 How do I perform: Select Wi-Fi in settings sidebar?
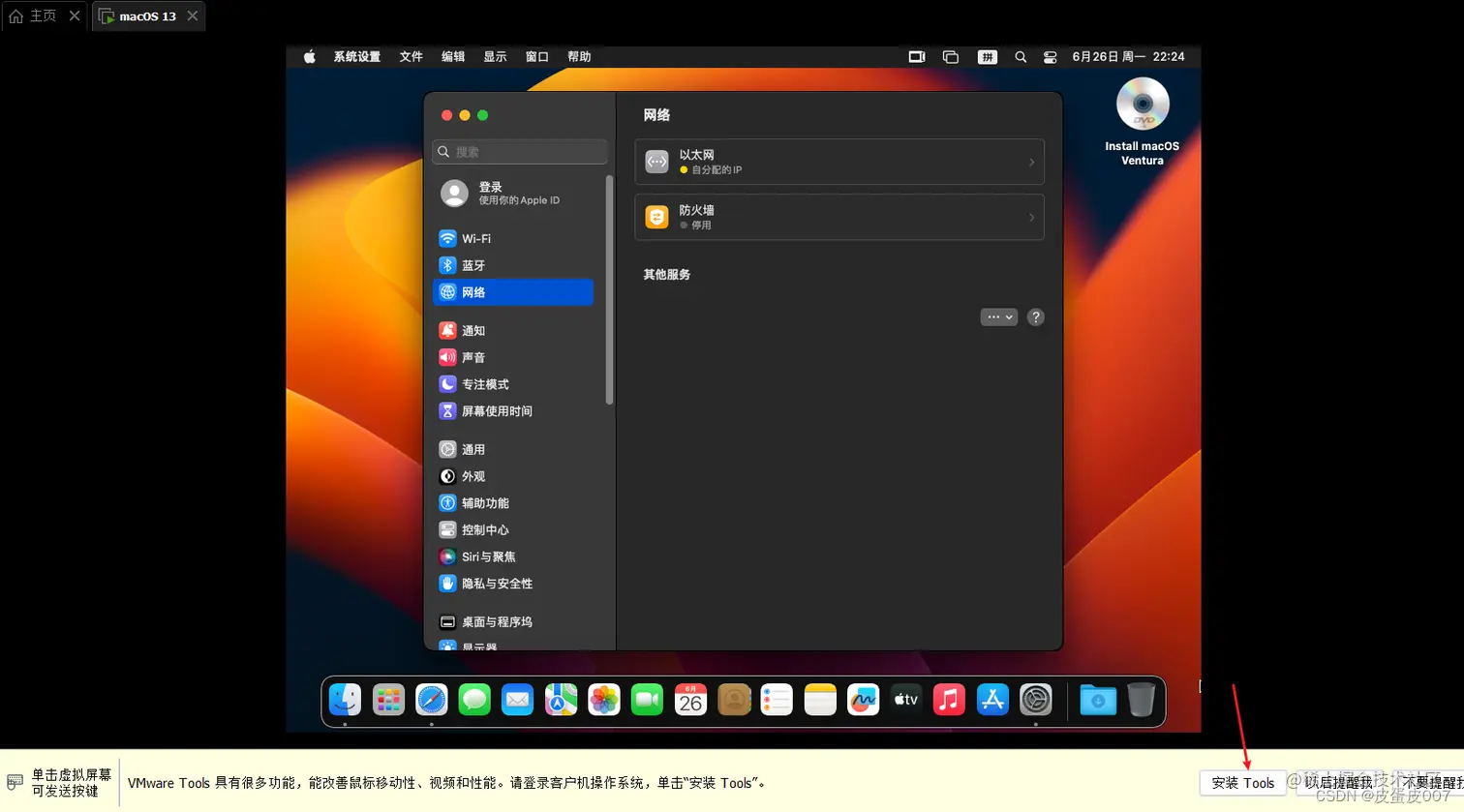(x=513, y=238)
